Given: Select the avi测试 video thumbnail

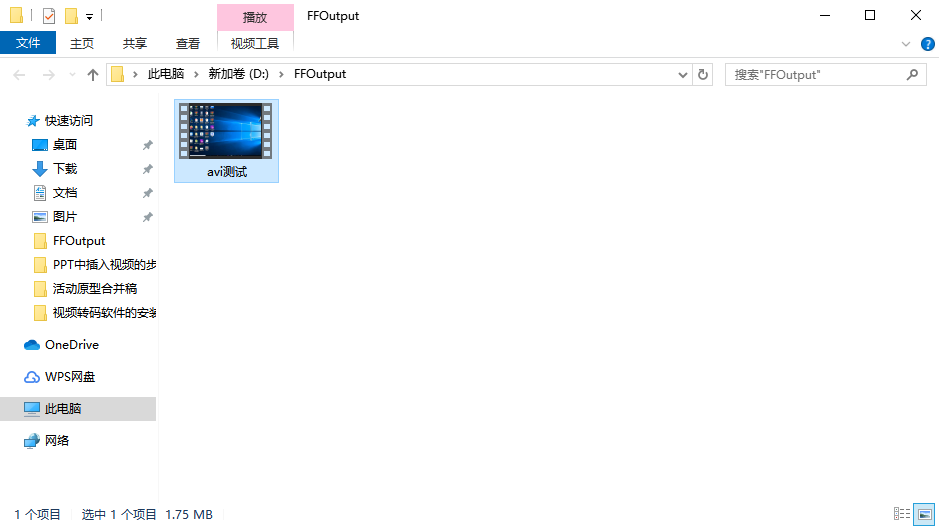Looking at the screenshot, I should click(x=226, y=140).
